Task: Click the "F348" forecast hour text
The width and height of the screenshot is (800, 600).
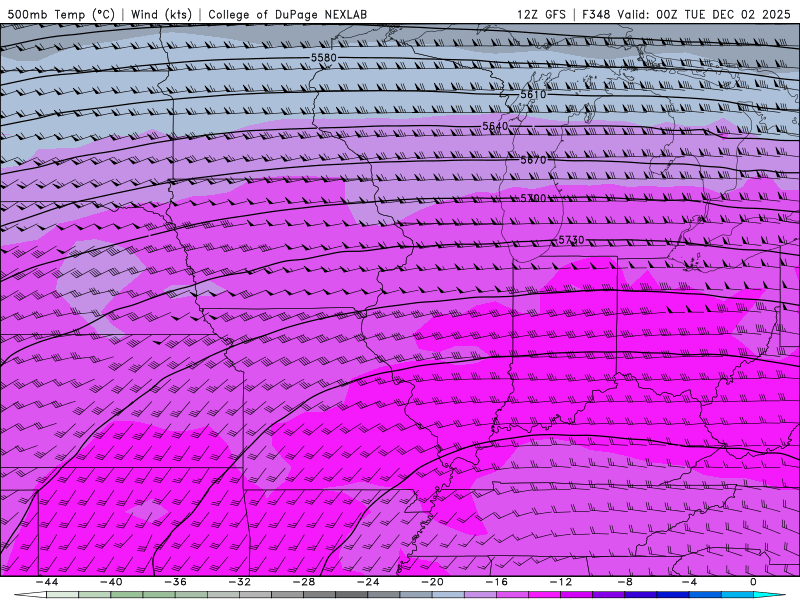Action: [x=595, y=14]
